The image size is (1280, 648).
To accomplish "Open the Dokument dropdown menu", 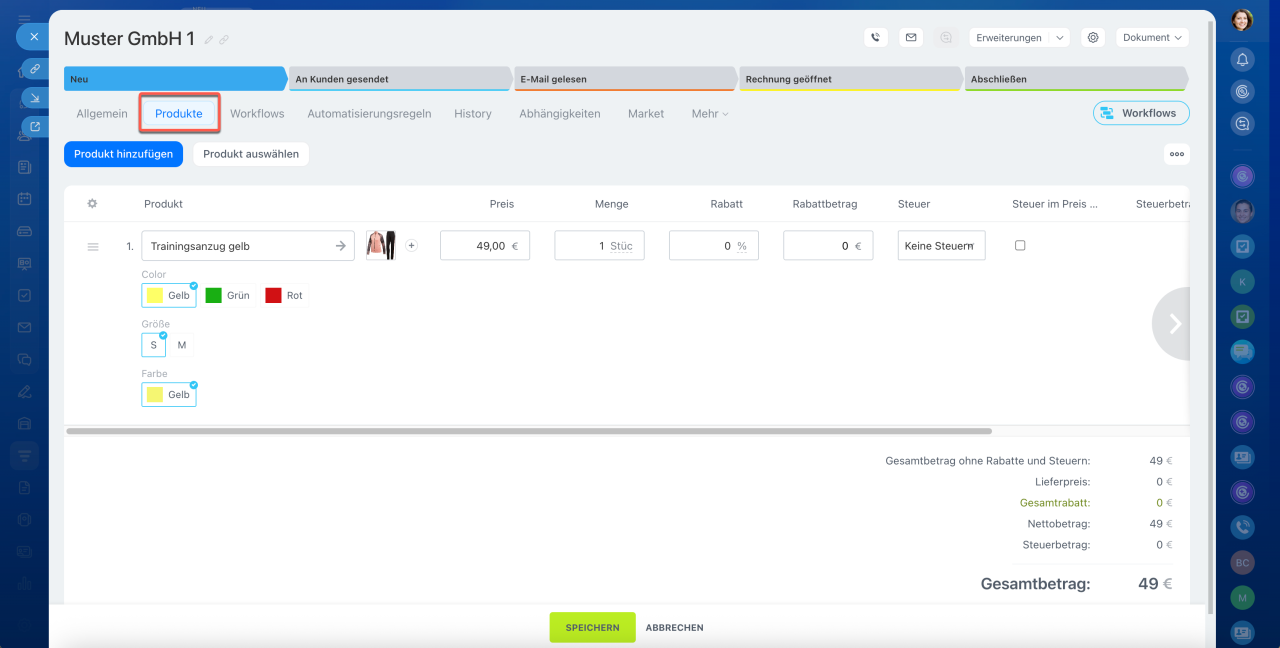I will click(x=1152, y=37).
